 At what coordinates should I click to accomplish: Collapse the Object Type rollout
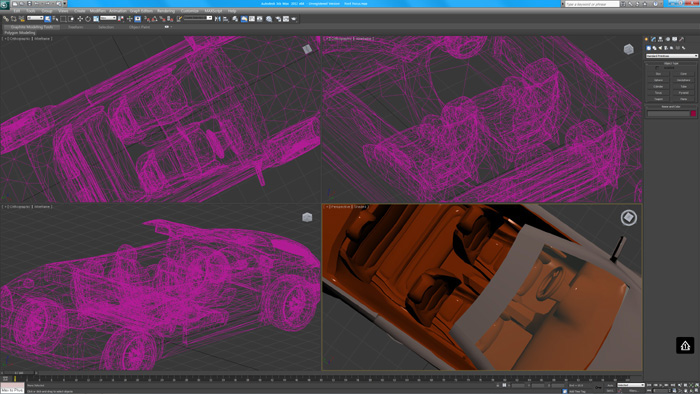point(671,63)
